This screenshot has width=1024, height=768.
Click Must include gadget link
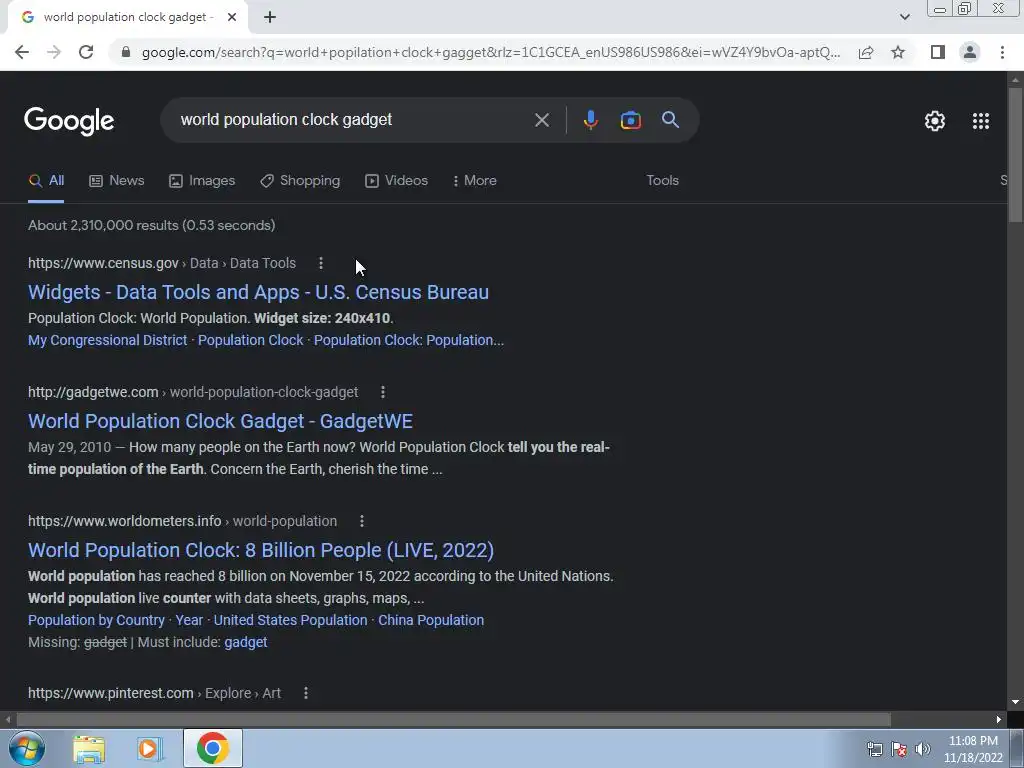click(x=246, y=643)
